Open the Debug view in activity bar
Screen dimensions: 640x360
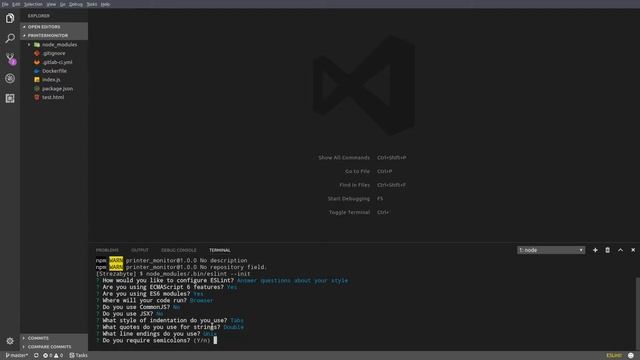pos(10,78)
